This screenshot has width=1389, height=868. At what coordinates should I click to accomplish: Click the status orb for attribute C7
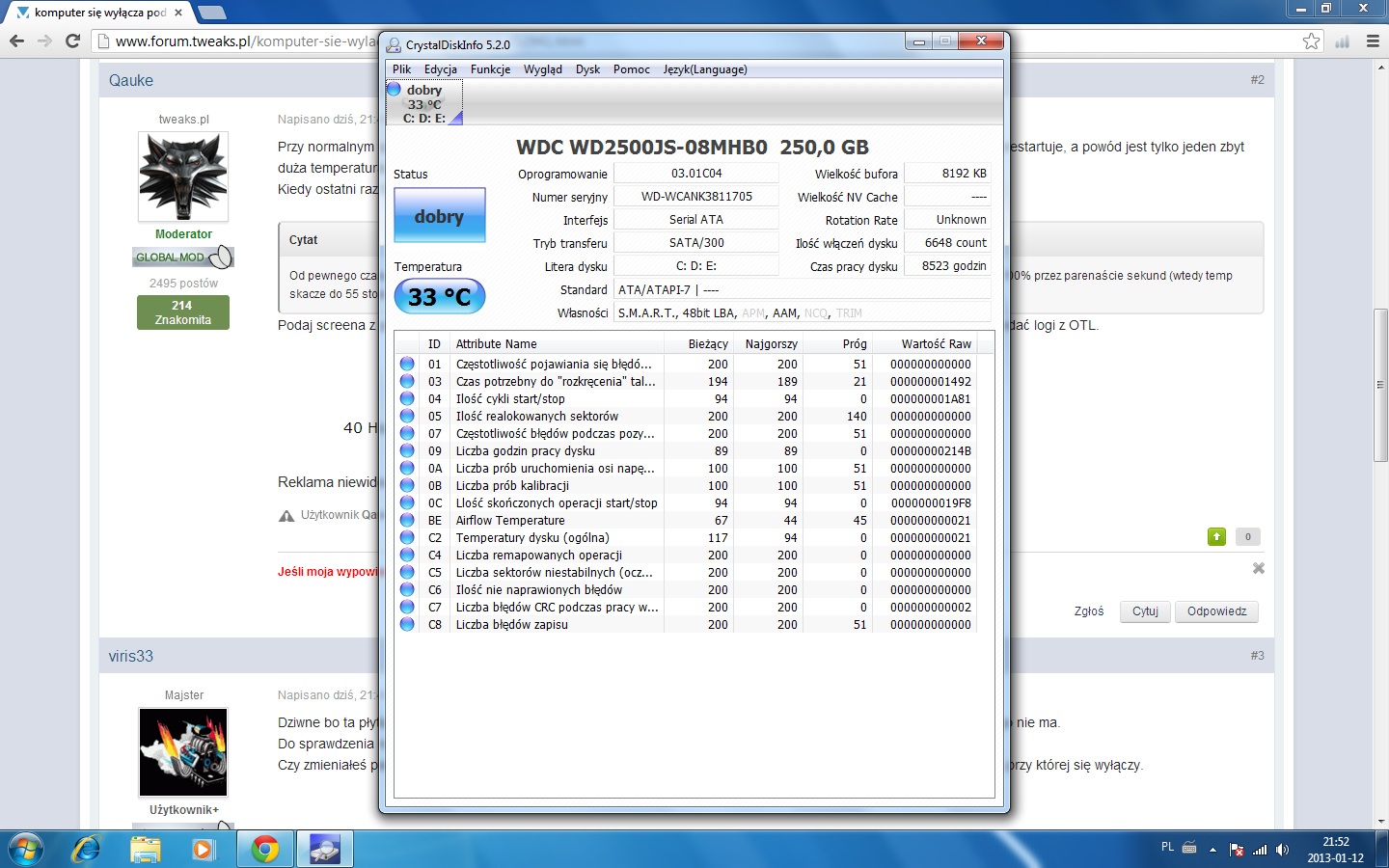407,608
